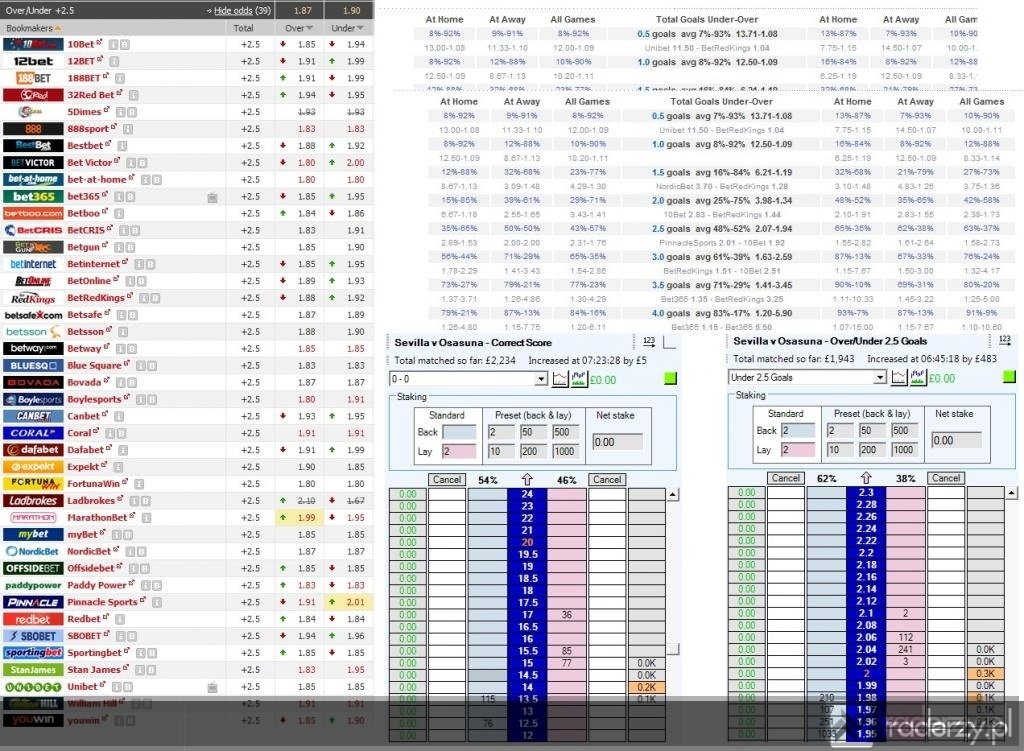Viewport: 1024px width, 751px height.
Task: Open the 12bet logo
Action: click(x=33, y=61)
